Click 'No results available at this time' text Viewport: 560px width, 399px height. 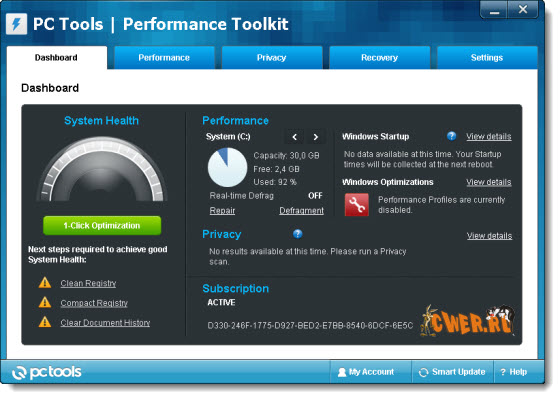308,256
